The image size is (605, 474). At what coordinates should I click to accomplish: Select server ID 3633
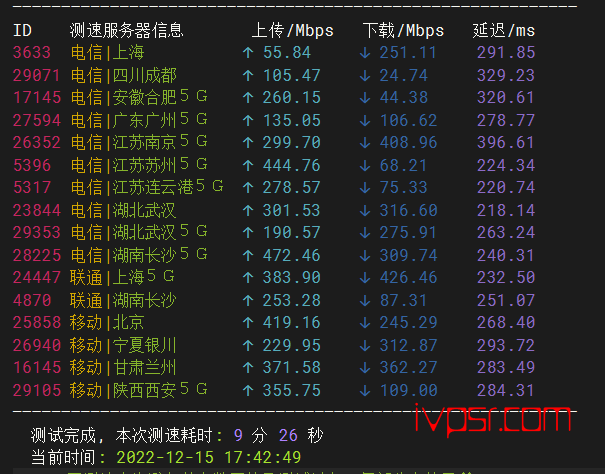32,52
